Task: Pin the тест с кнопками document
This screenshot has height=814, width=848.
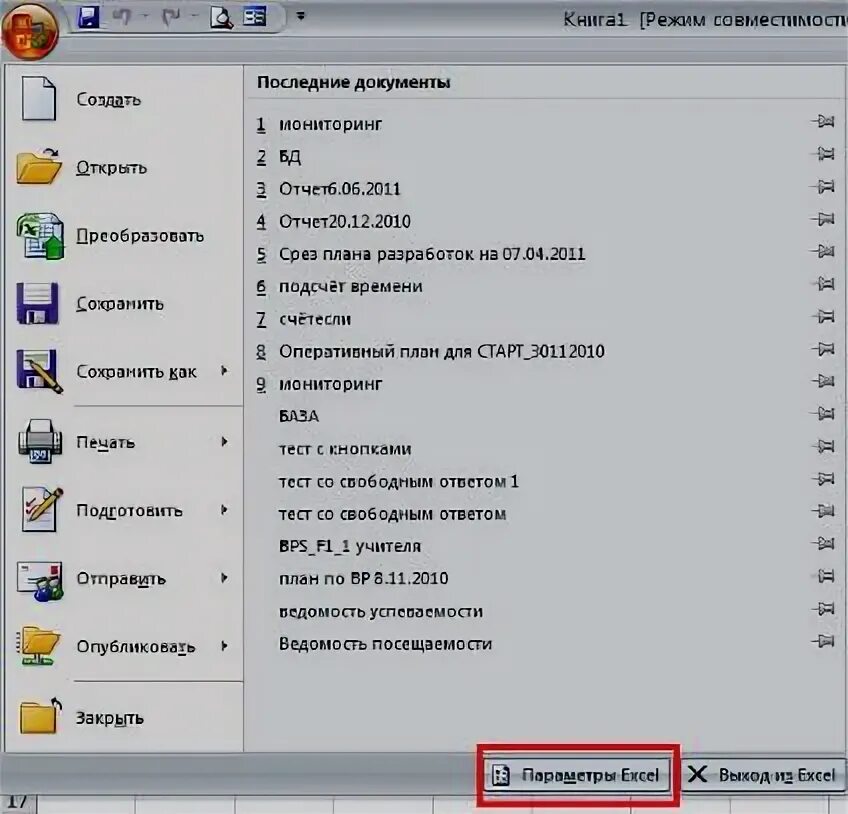Action: tap(824, 446)
